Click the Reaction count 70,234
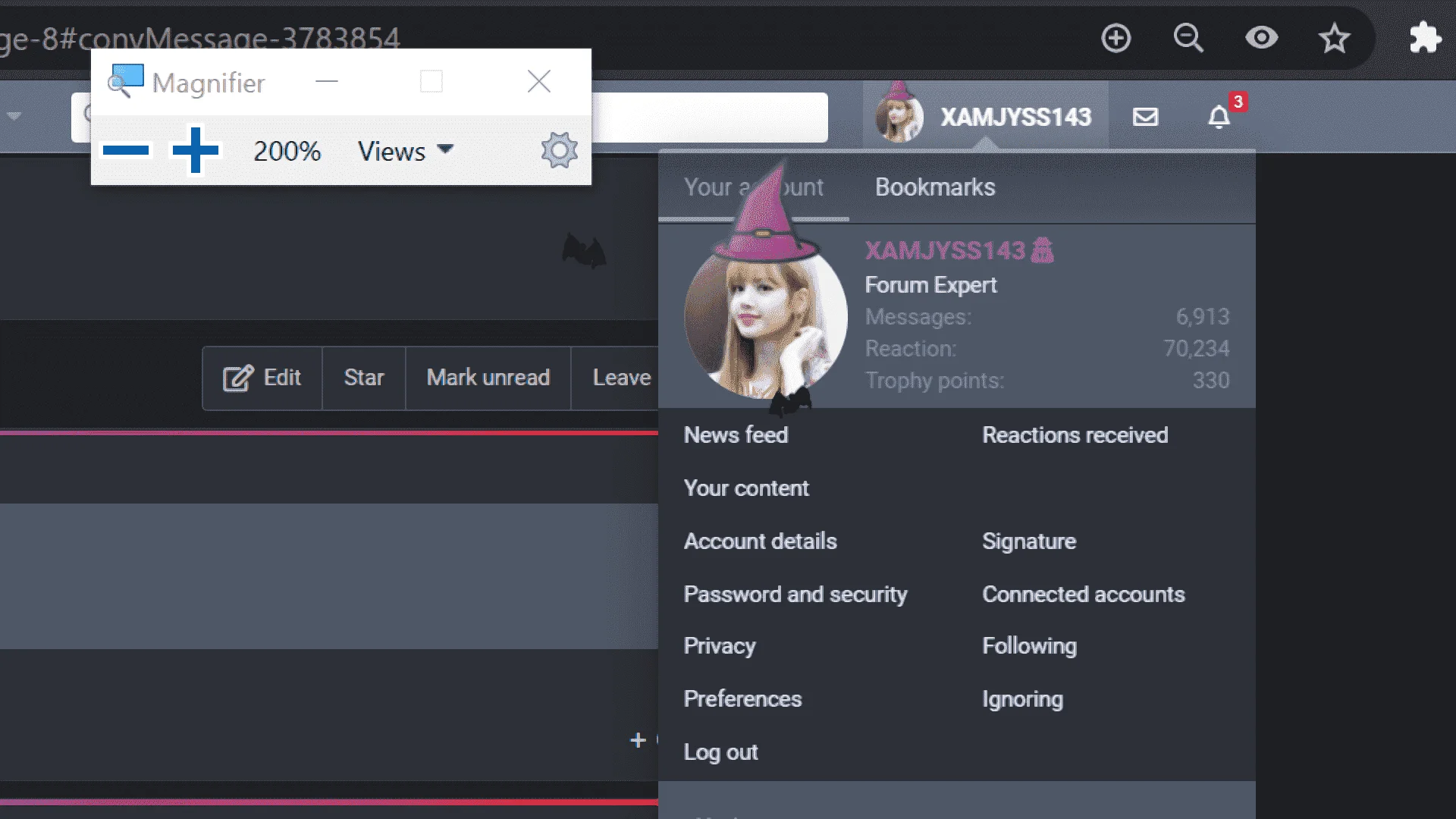 point(1197,349)
